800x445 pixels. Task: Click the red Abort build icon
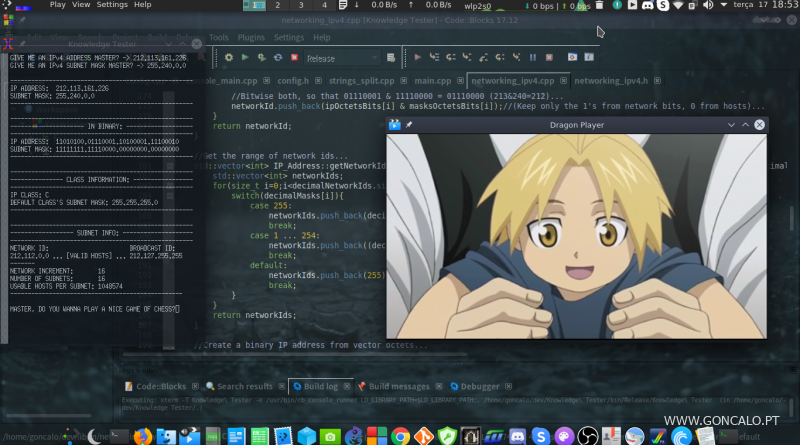(x=294, y=58)
